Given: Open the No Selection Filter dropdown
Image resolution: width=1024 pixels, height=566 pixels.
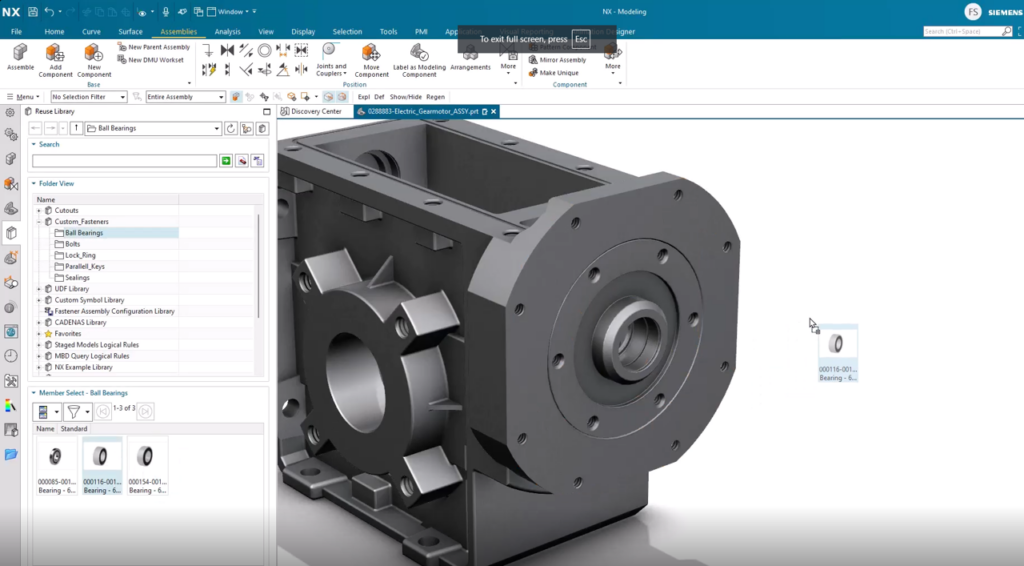Looking at the screenshot, I should point(89,97).
